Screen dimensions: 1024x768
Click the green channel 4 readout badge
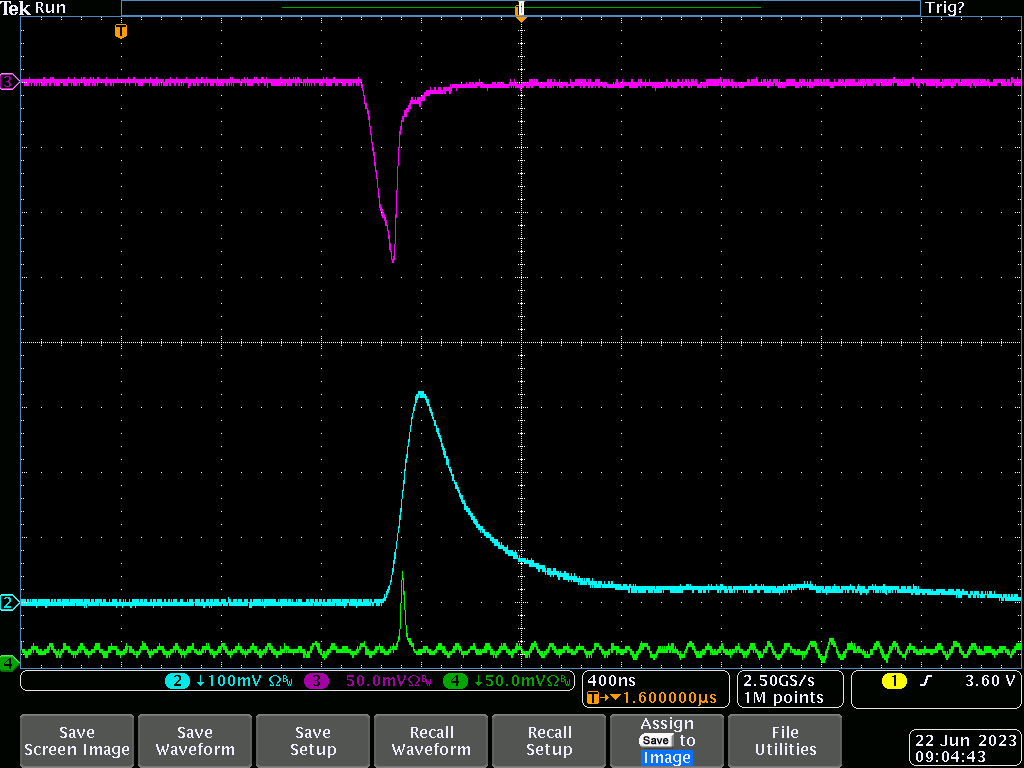point(455,681)
